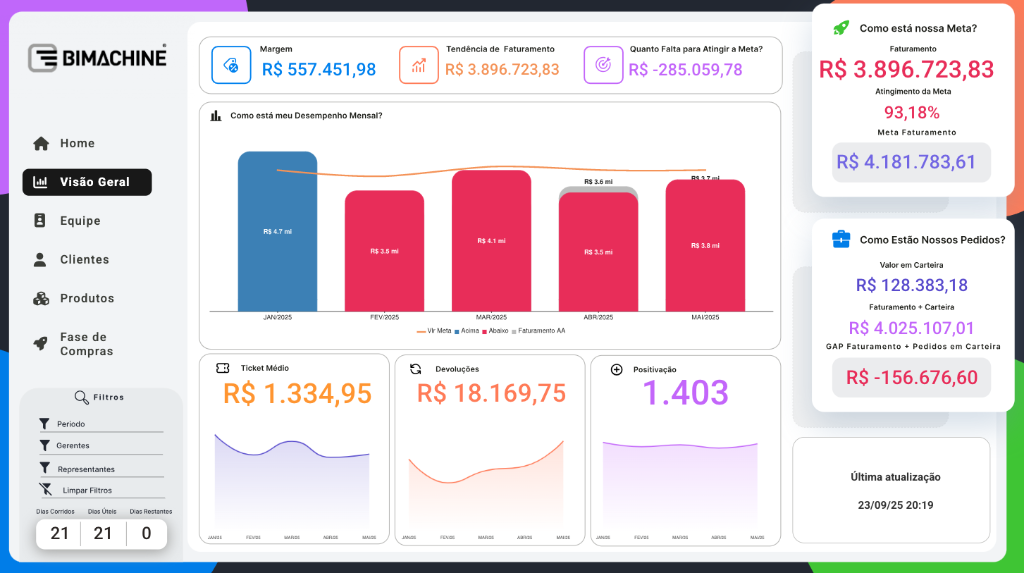The width and height of the screenshot is (1024, 573).
Task: Click the Positivação plus circle icon
Action: tap(616, 369)
